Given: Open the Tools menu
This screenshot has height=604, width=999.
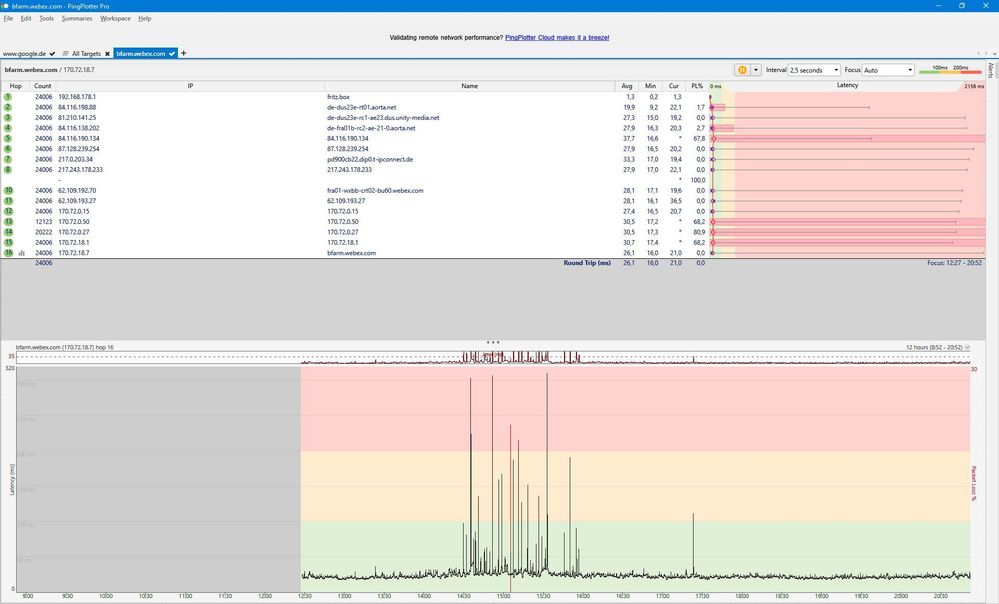Looking at the screenshot, I should pos(47,18).
